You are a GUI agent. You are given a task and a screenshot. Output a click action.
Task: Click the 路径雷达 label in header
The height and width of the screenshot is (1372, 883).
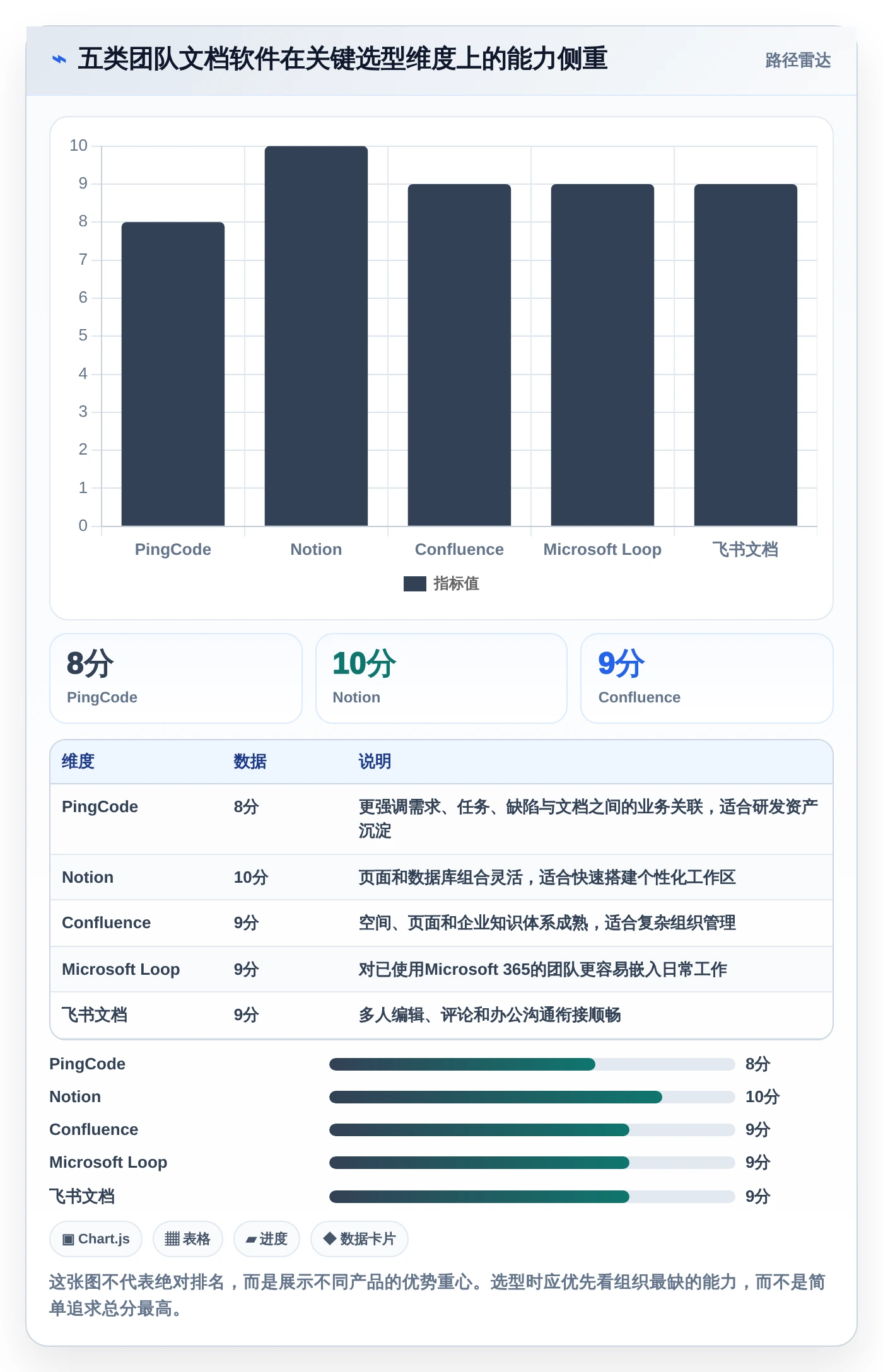coord(798,60)
